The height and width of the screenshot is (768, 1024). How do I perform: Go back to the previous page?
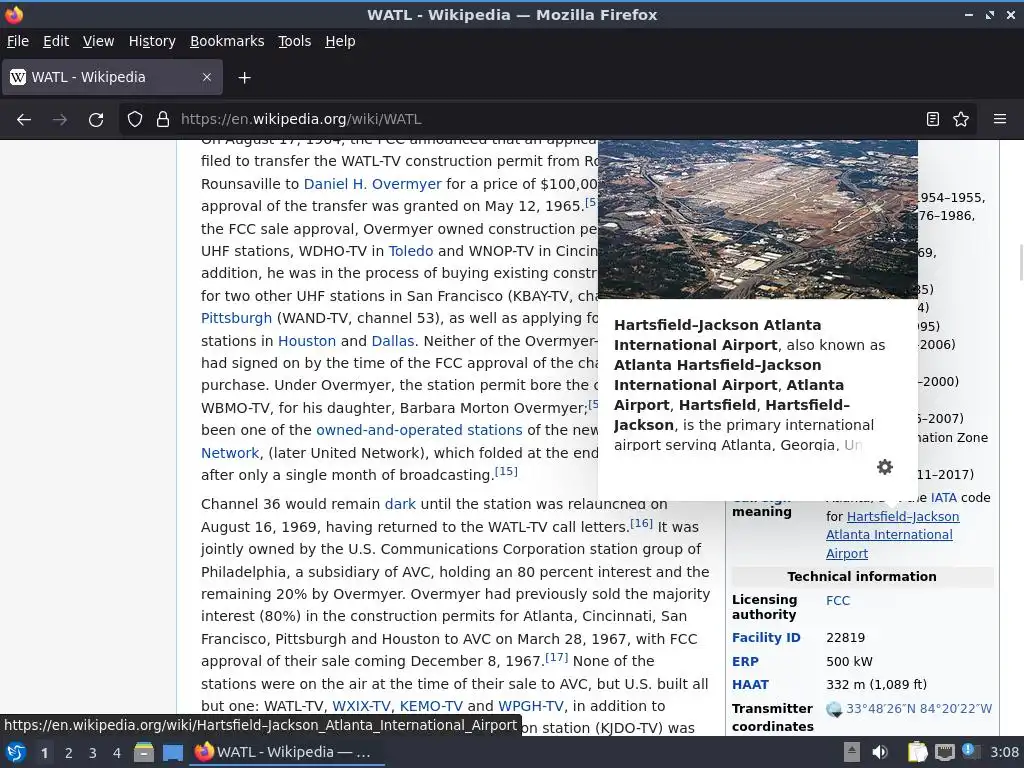click(x=24, y=120)
